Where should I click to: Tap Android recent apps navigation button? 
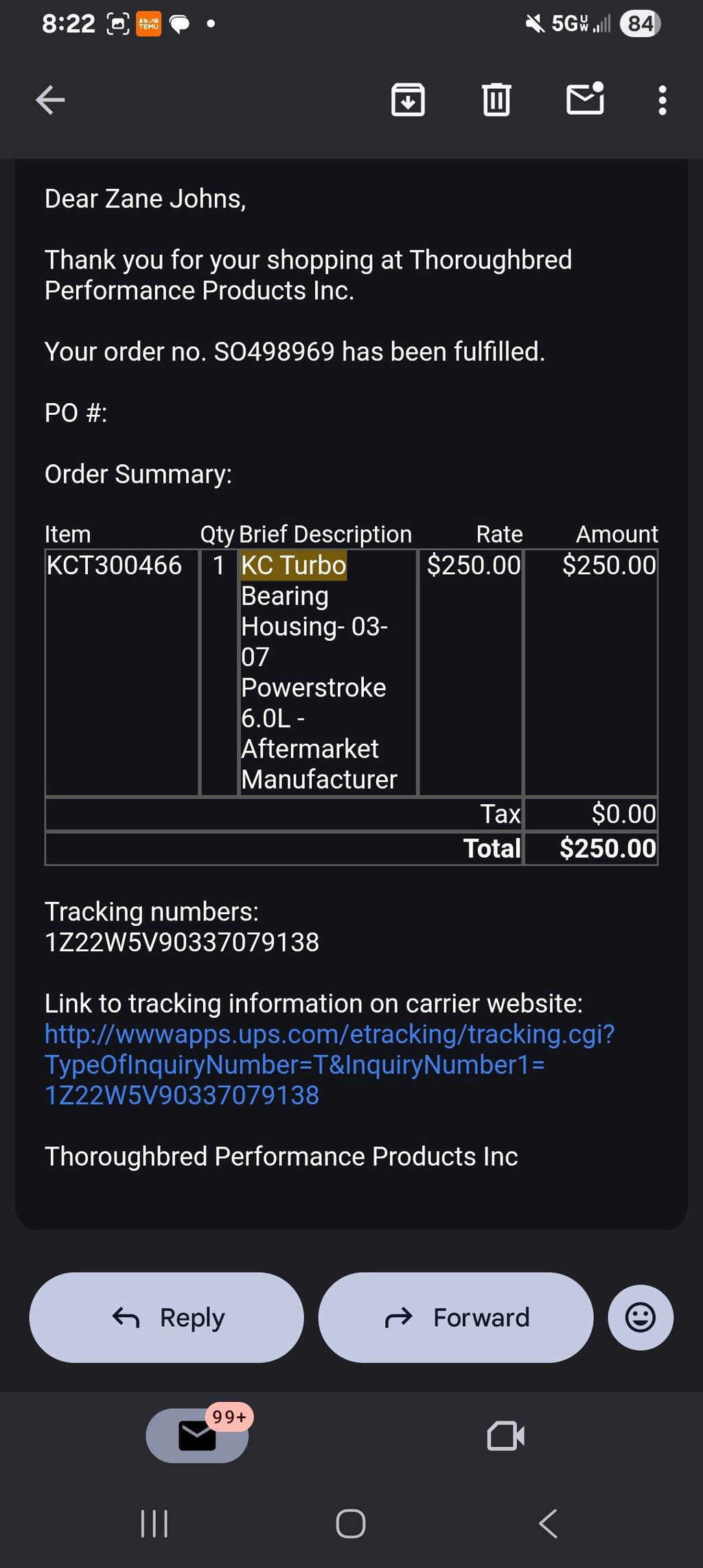click(x=154, y=1524)
